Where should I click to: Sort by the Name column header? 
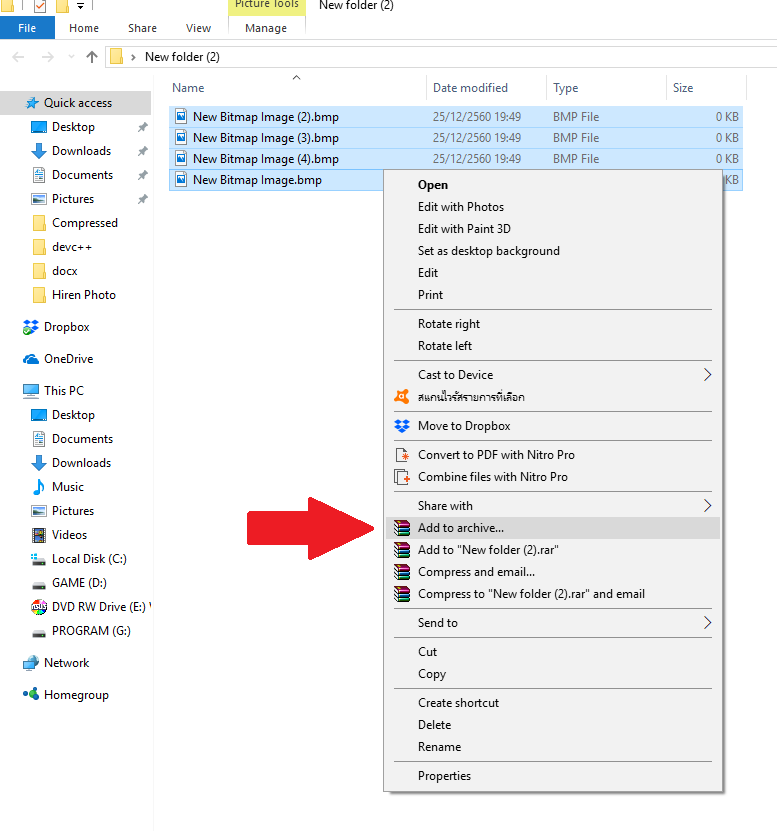pyautogui.click(x=297, y=88)
